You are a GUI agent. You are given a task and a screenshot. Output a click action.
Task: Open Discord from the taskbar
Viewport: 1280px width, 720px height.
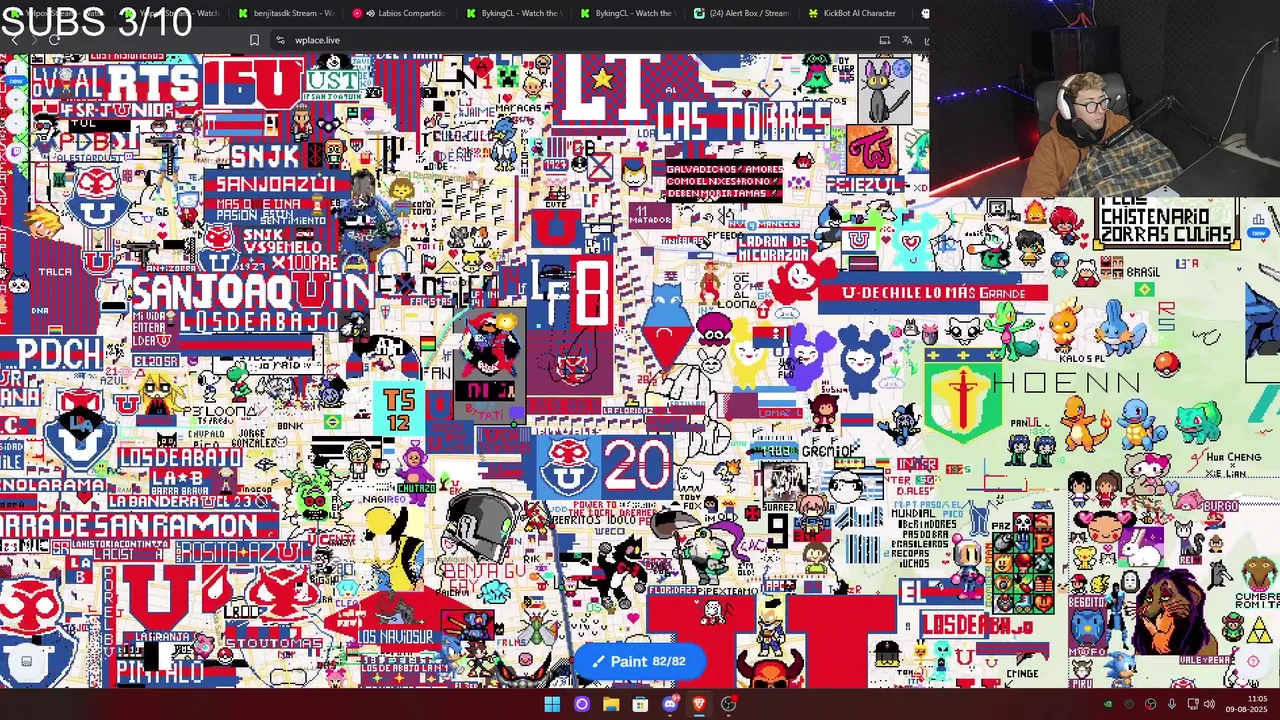point(670,704)
